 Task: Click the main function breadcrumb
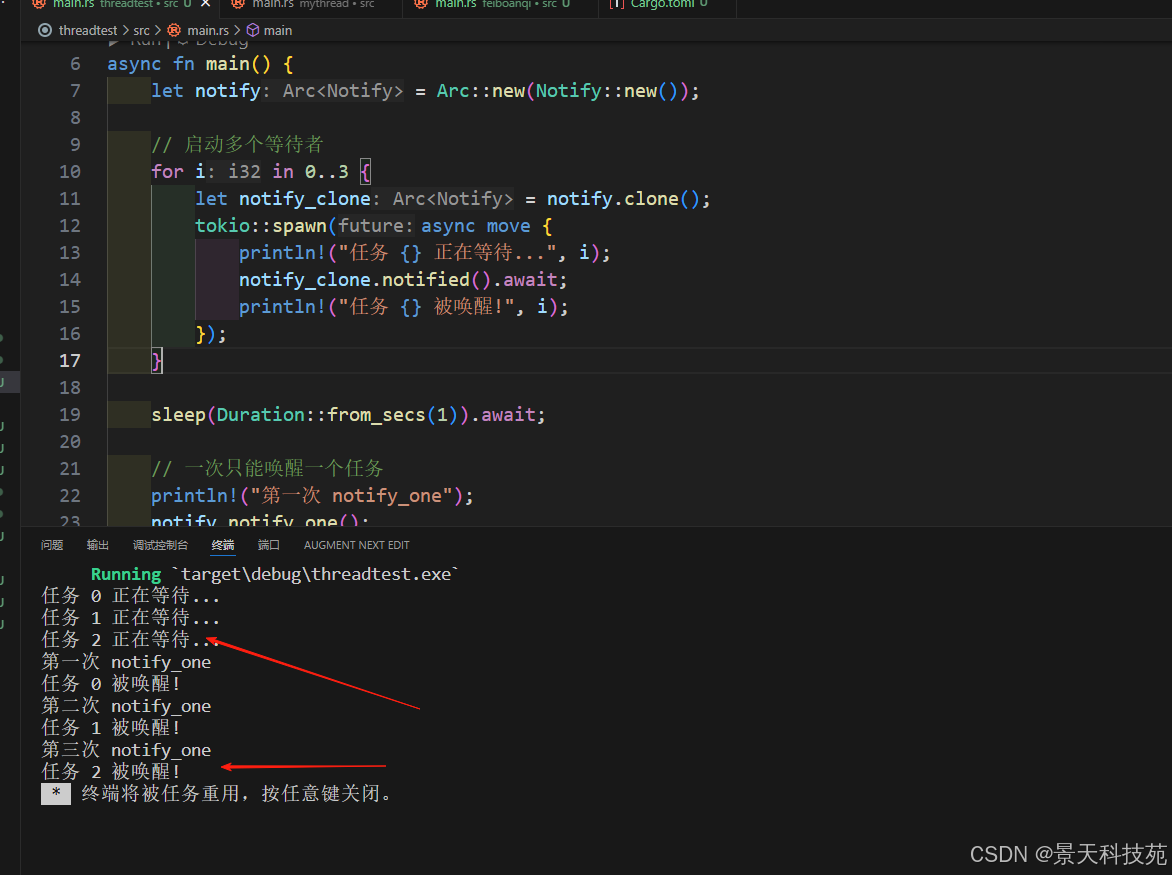pos(277,31)
